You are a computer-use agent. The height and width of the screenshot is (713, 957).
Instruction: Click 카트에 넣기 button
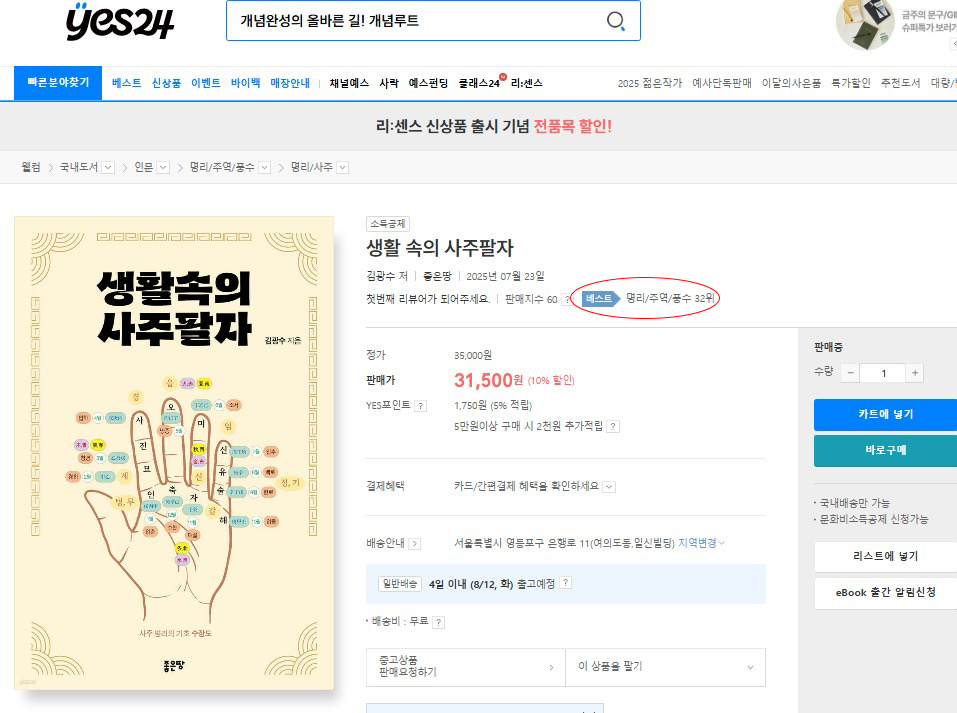tap(886, 414)
